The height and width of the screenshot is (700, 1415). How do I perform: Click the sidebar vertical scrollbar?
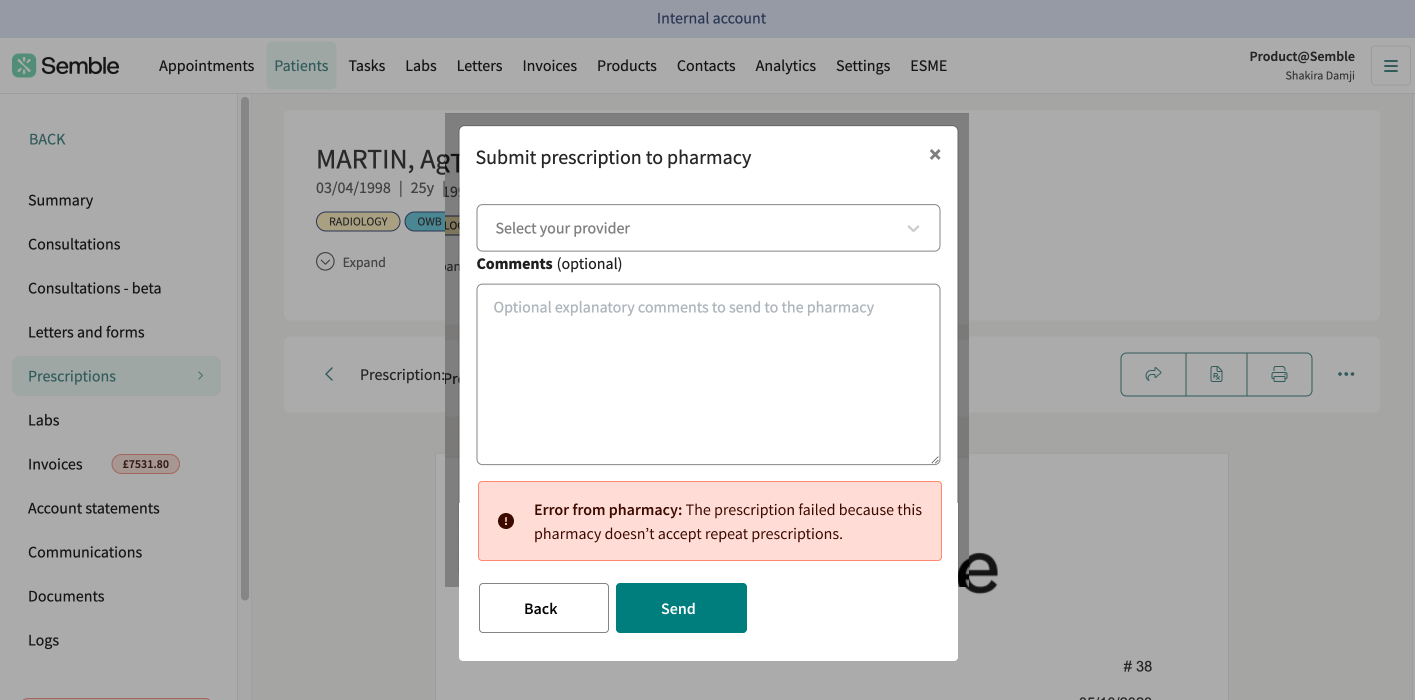(245, 348)
